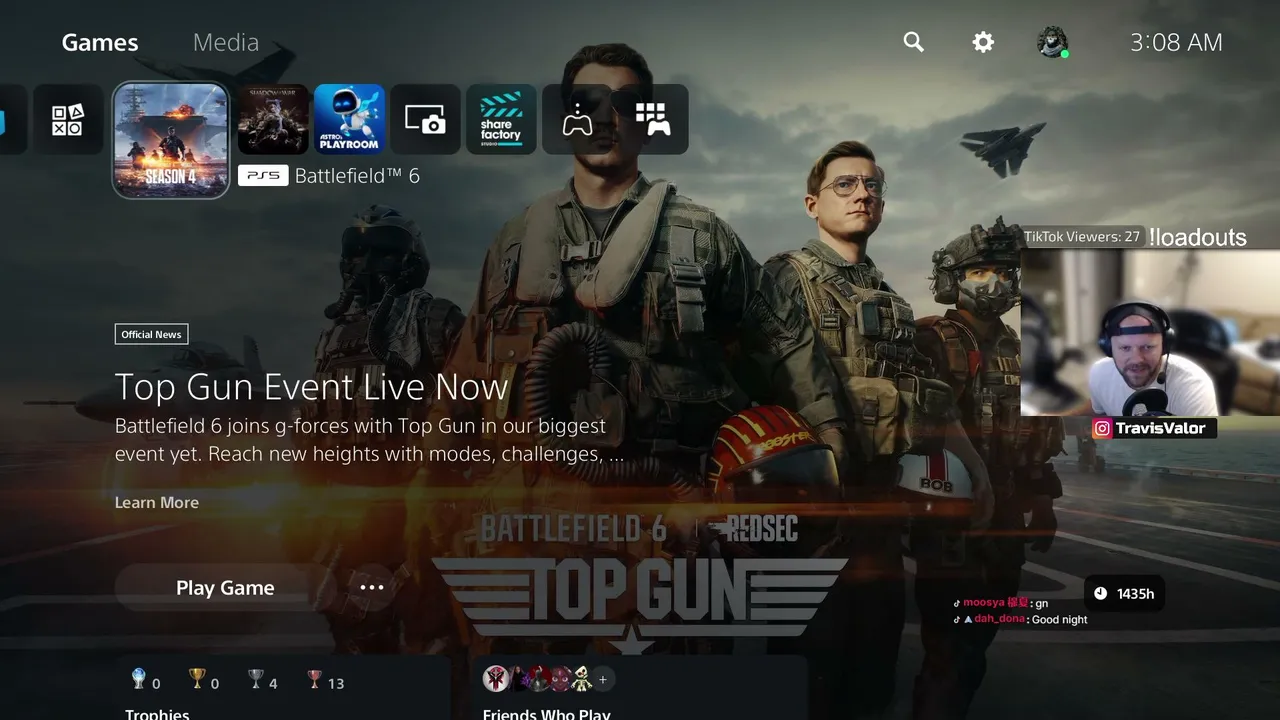This screenshot has width=1280, height=720.
Task: Click the streamer webcam overlay
Action: (x=1150, y=332)
